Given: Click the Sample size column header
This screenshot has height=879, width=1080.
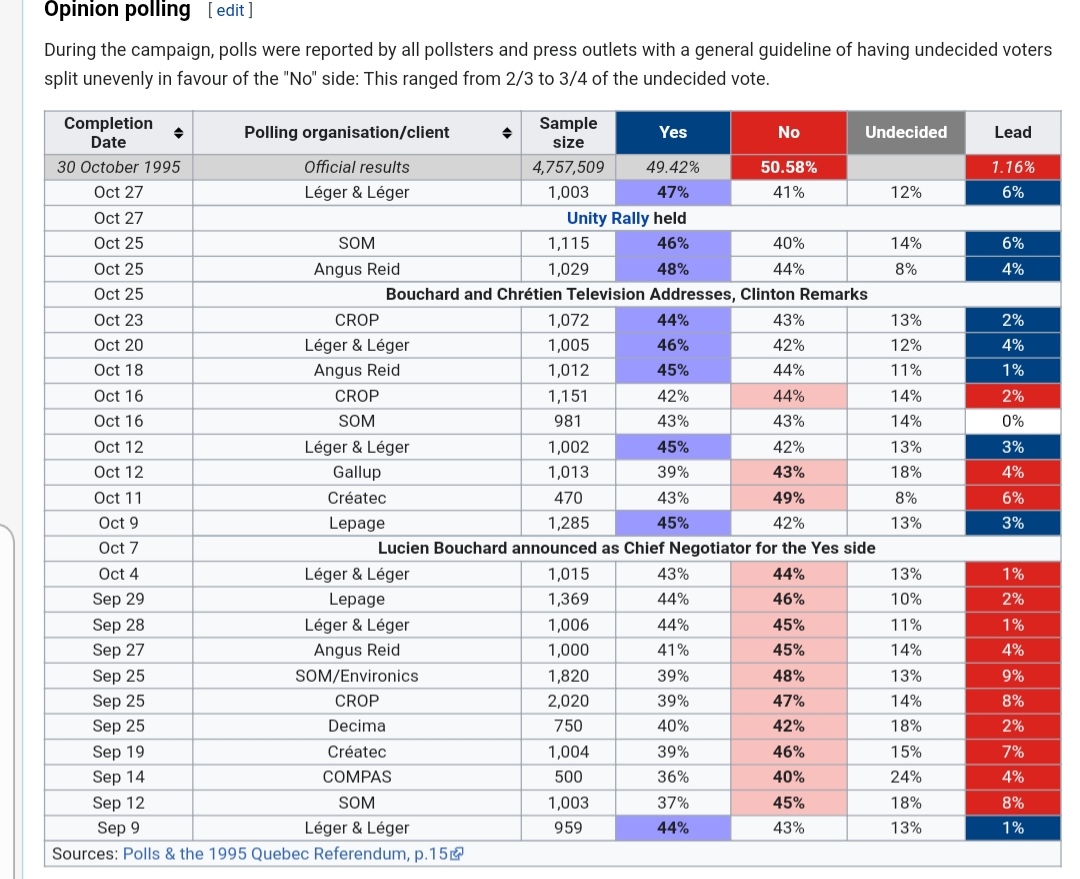Looking at the screenshot, I should pos(567,132).
